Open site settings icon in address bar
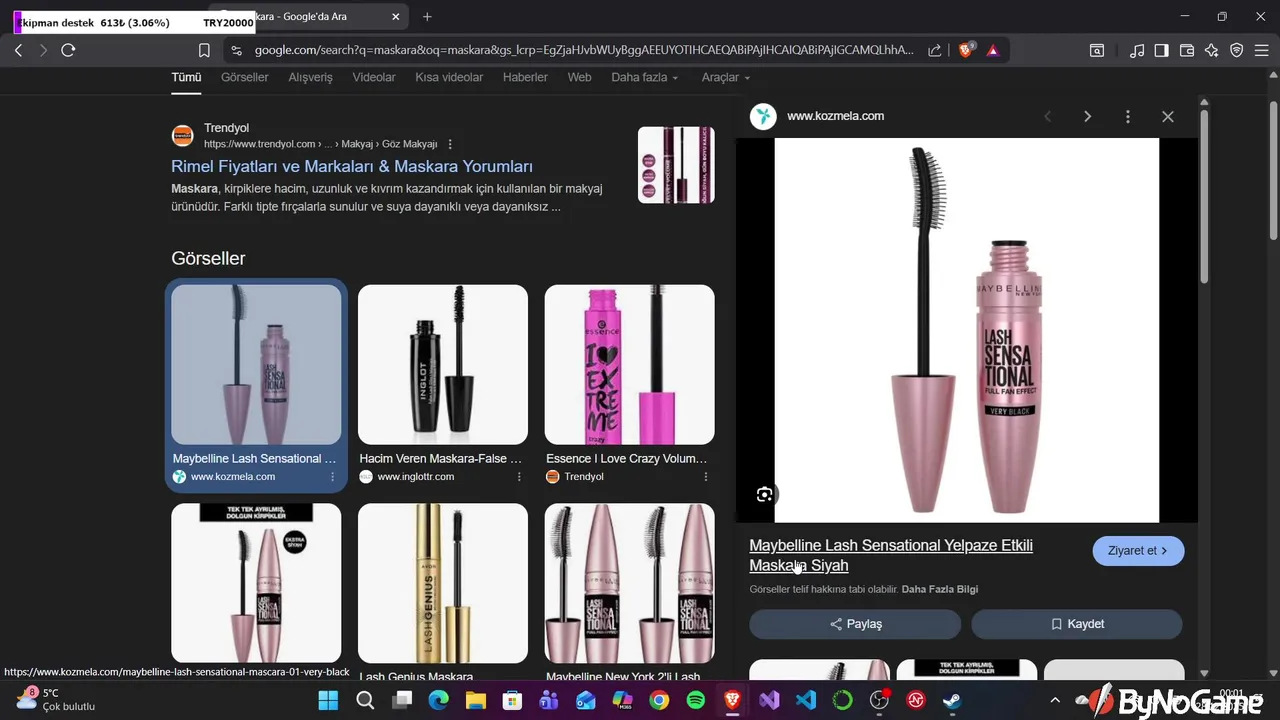 (x=235, y=50)
